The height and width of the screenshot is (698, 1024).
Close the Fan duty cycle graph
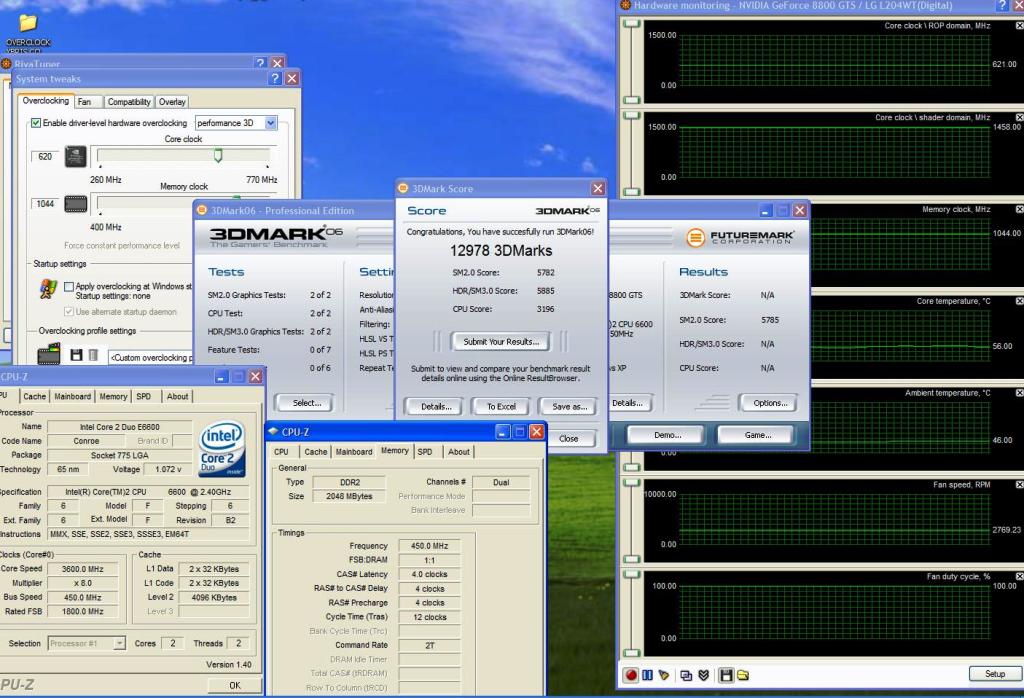click(1019, 576)
